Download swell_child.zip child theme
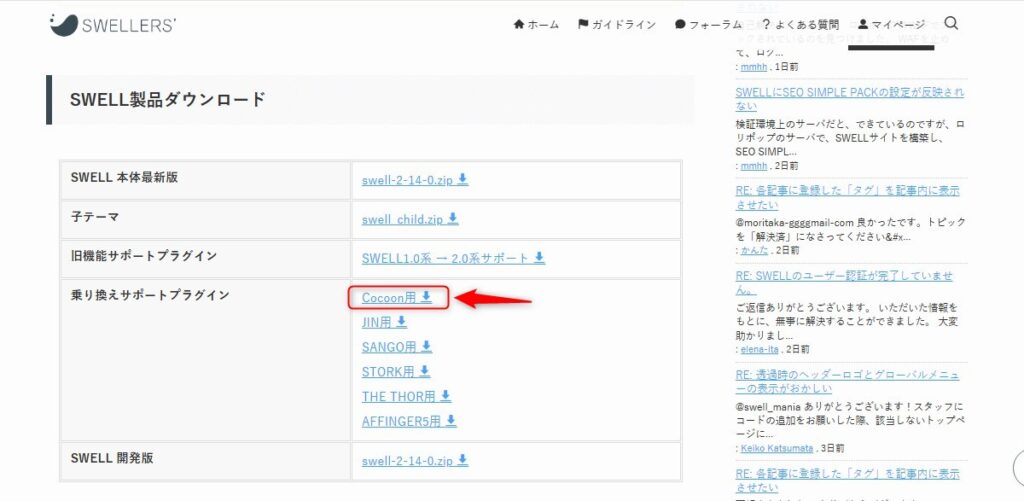This screenshot has width=1024, height=501. (x=410, y=219)
